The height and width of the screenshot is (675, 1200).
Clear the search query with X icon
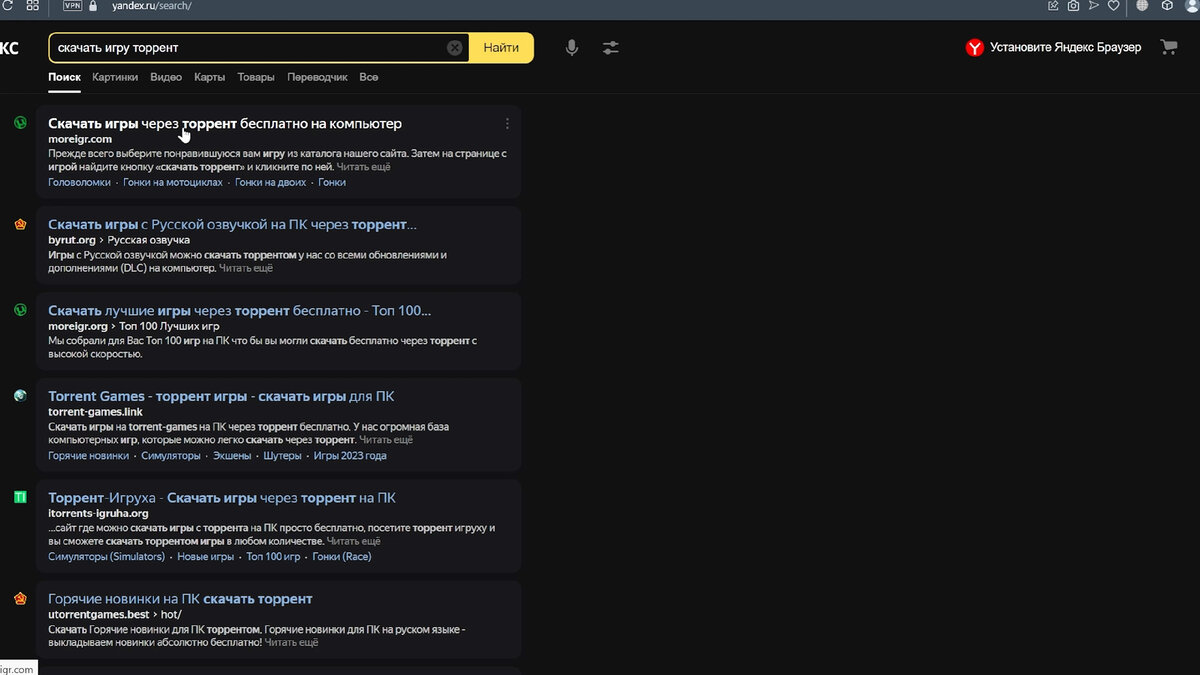point(455,47)
